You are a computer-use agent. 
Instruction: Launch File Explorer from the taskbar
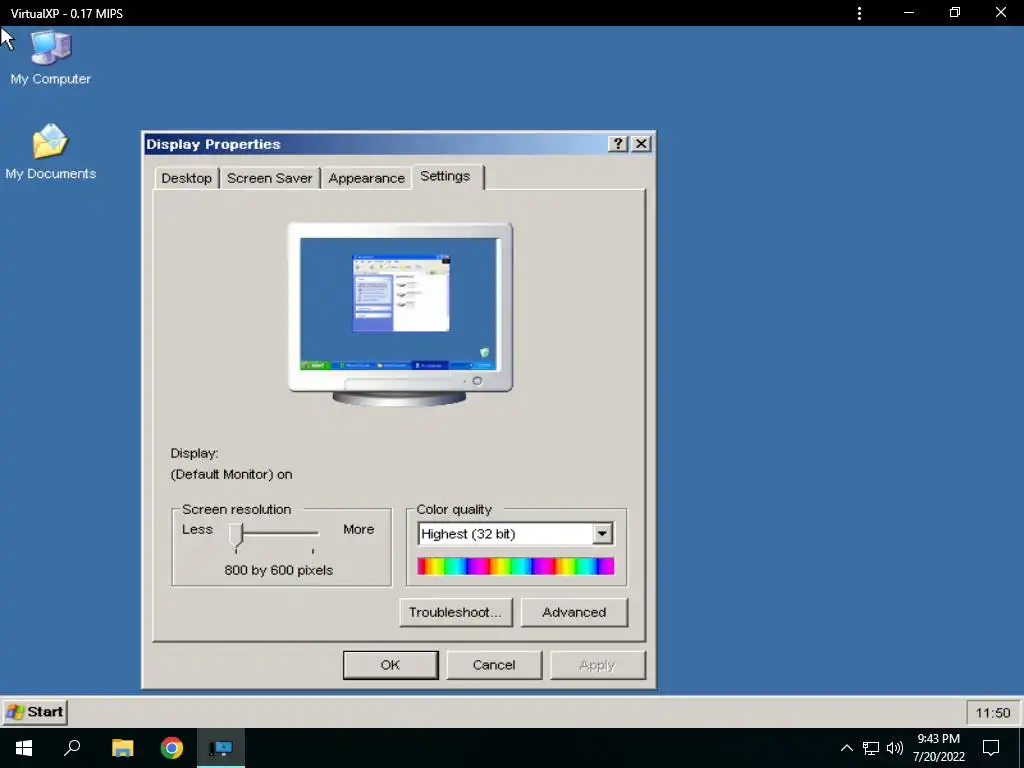click(122, 748)
